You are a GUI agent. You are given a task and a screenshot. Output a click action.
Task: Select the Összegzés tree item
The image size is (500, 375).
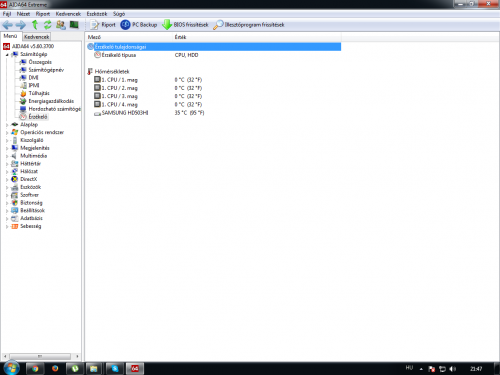36,62
